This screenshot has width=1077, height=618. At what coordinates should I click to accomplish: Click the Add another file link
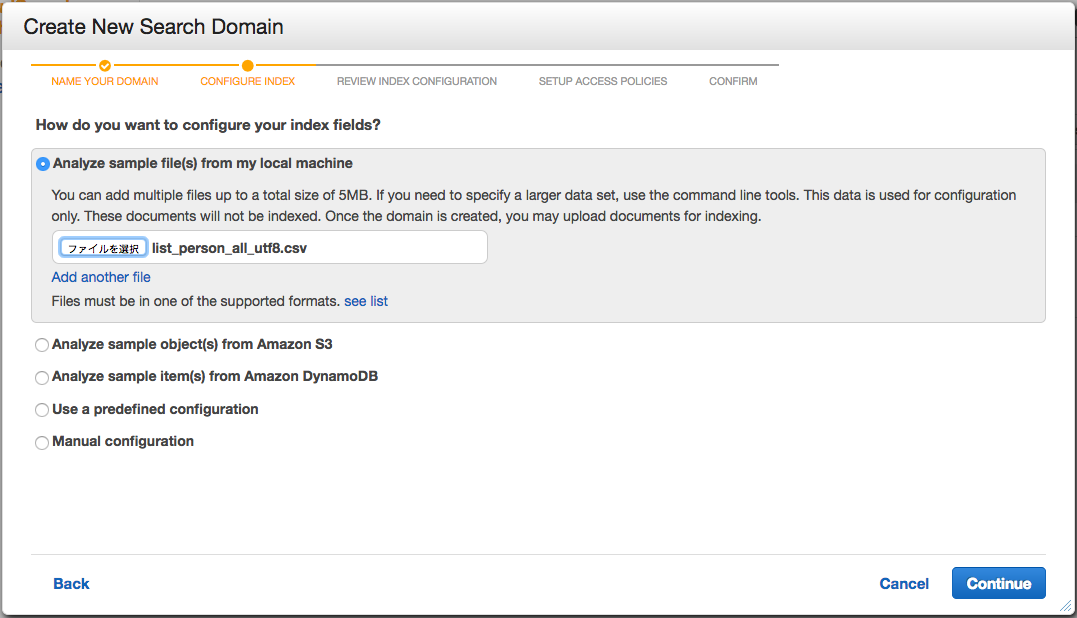[x=101, y=277]
